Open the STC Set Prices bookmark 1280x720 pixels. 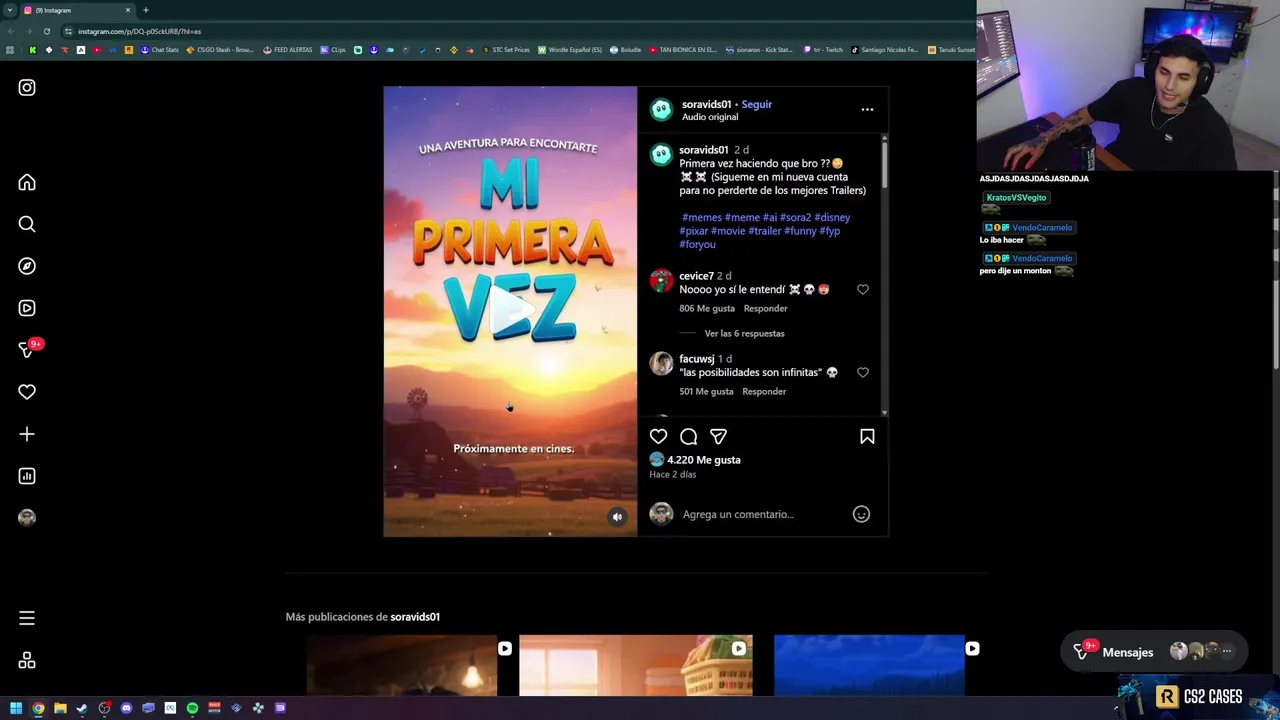point(506,50)
